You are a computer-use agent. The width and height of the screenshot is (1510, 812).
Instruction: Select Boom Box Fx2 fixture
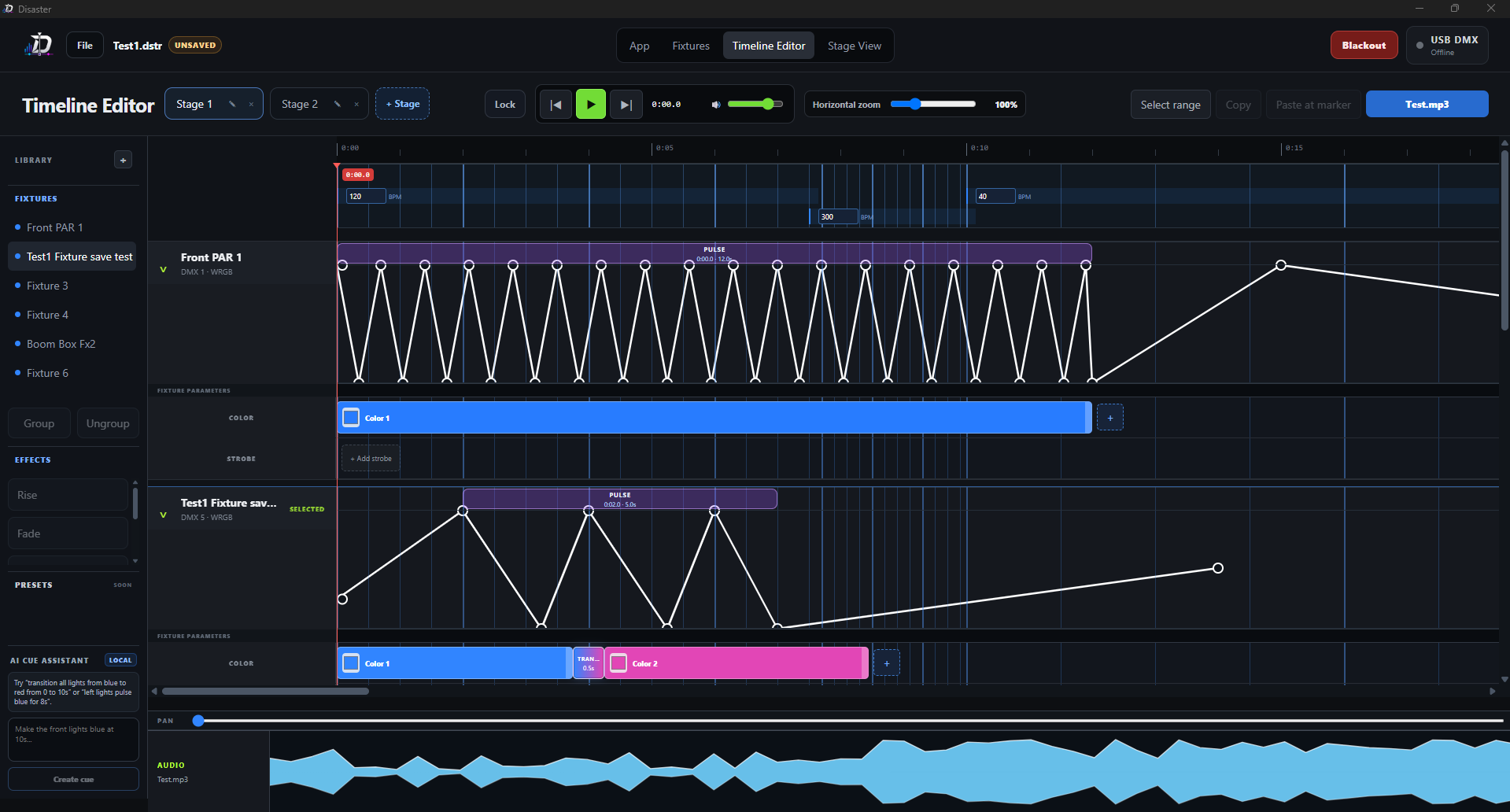pyautogui.click(x=72, y=344)
